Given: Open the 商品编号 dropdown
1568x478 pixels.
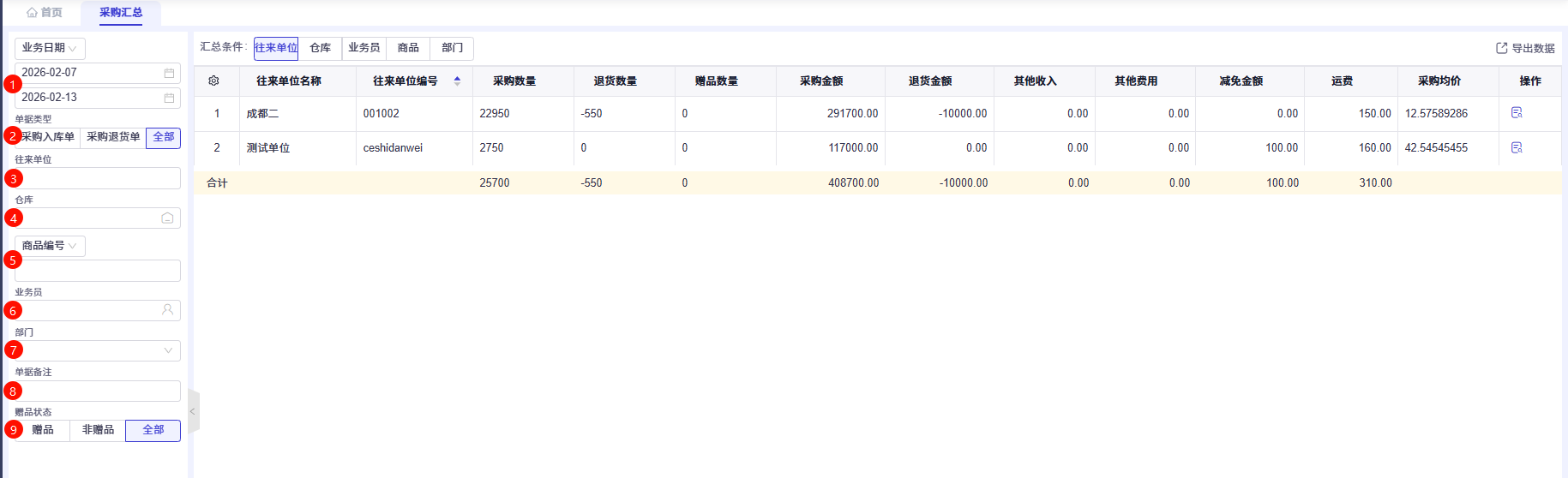Looking at the screenshot, I should [50, 246].
